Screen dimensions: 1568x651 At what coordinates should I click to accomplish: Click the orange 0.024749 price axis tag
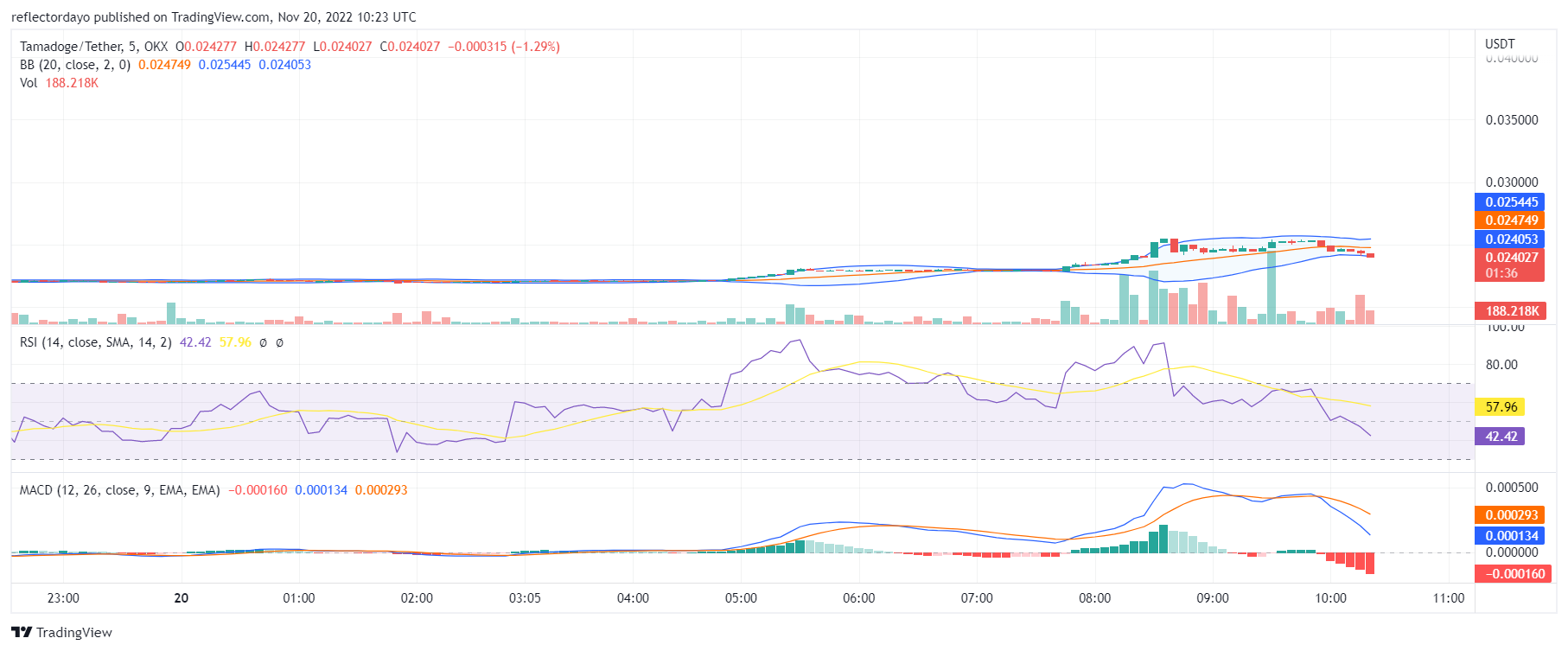(x=1509, y=220)
